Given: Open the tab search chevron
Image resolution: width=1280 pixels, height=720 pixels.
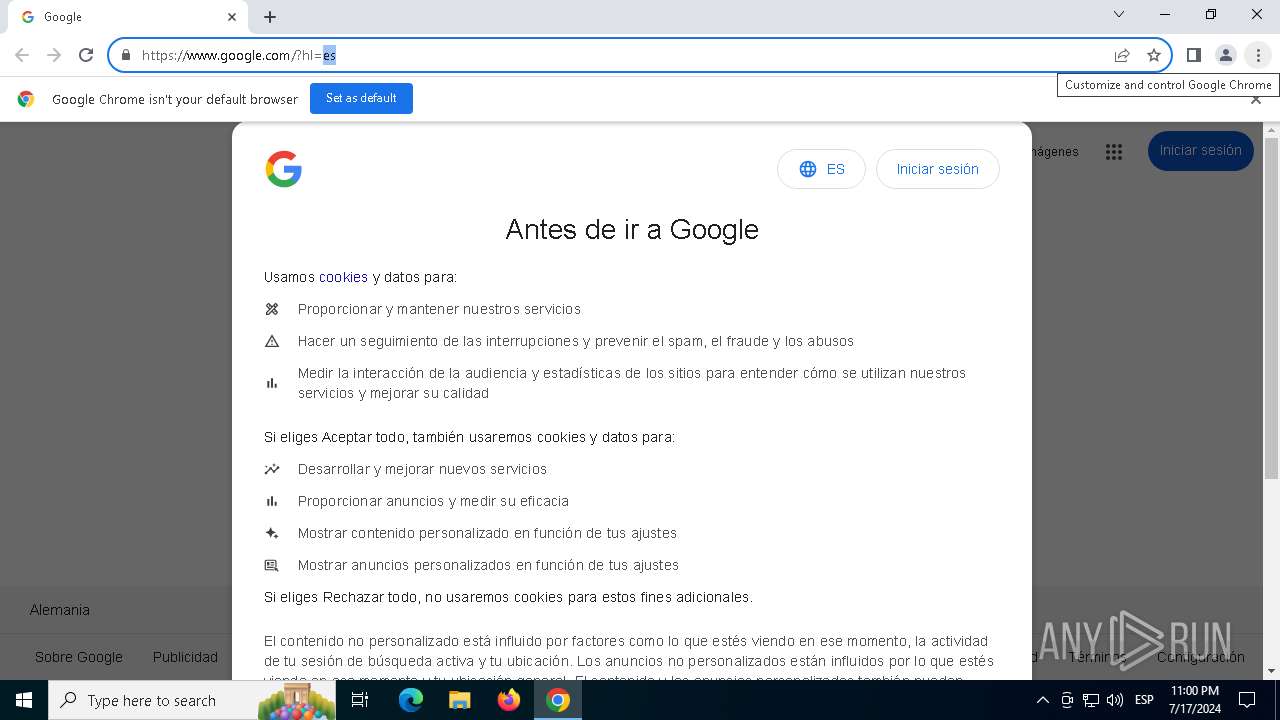Looking at the screenshot, I should [1119, 14].
